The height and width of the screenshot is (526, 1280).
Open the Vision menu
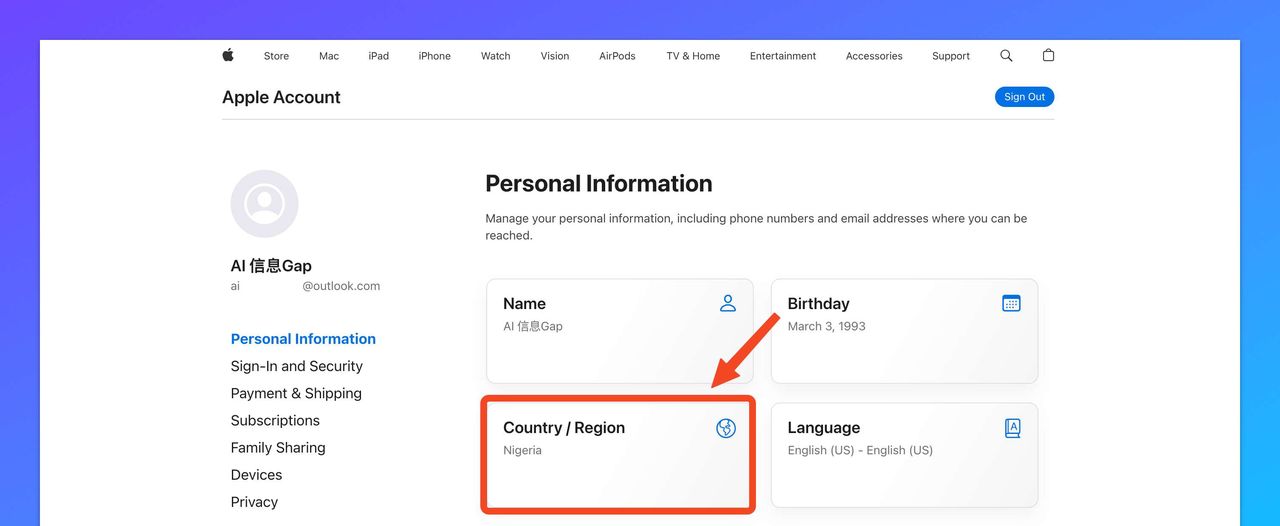(x=555, y=56)
